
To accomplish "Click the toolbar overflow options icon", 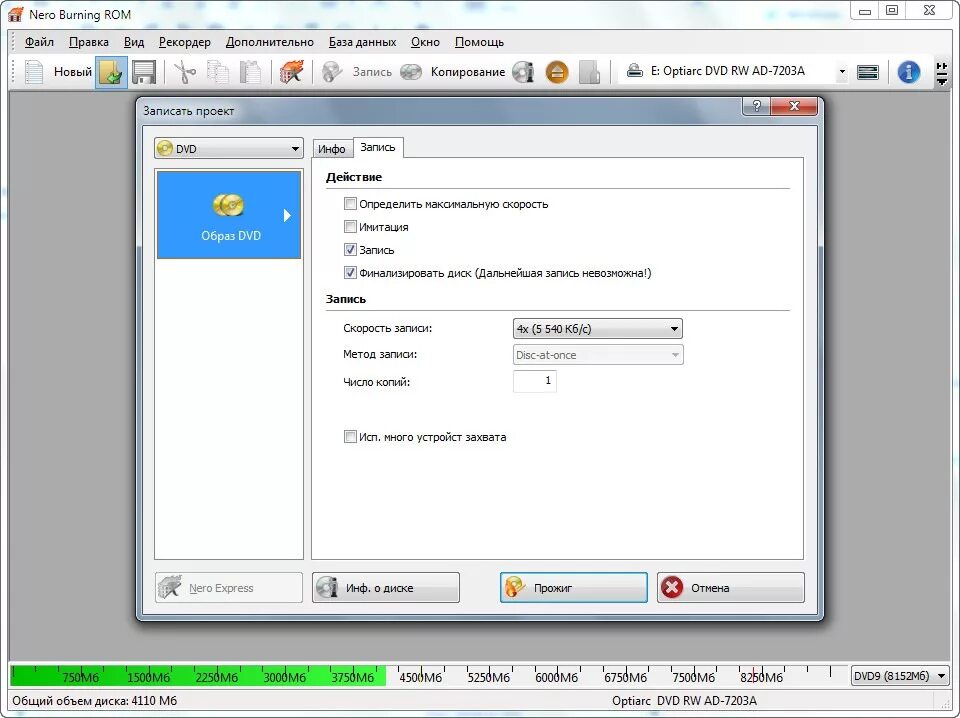I will point(942,73).
